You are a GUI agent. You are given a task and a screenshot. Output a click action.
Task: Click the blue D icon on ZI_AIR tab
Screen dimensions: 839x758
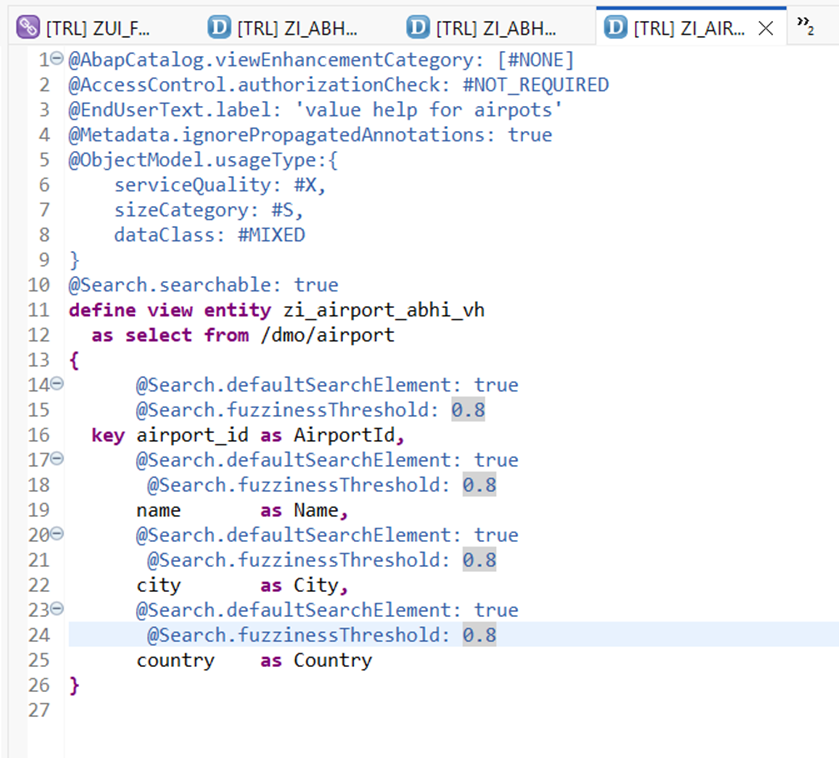617,28
